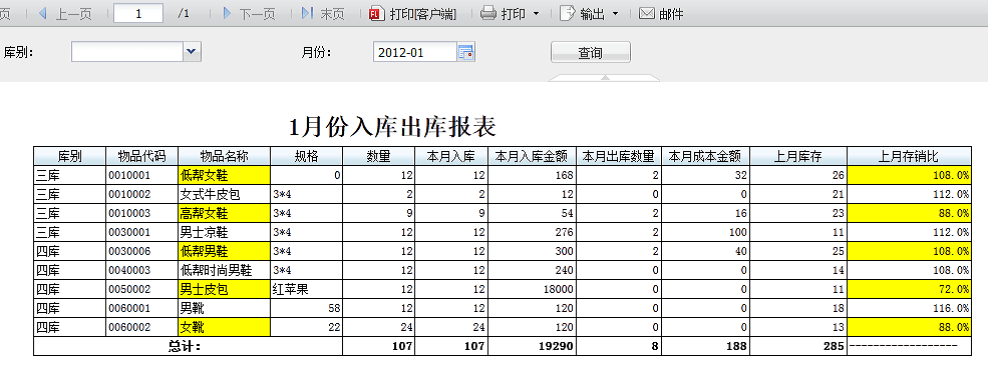Click item code 0010002
This screenshot has width=988, height=373.
click(x=142, y=194)
